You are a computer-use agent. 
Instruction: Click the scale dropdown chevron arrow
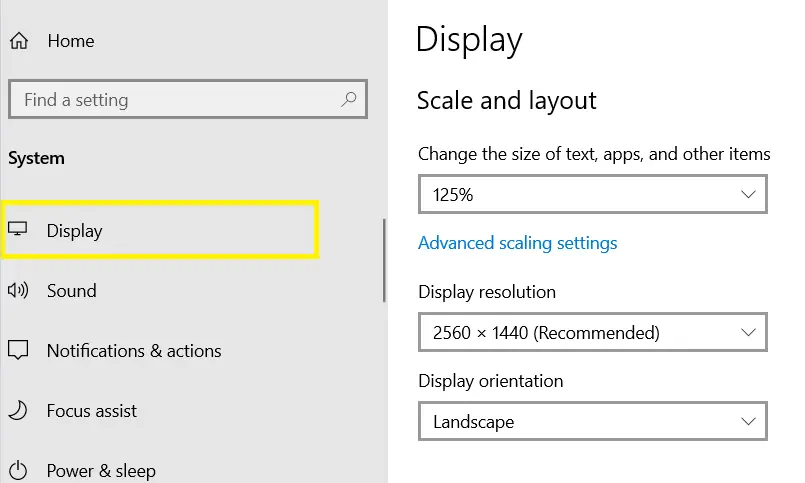[748, 194]
